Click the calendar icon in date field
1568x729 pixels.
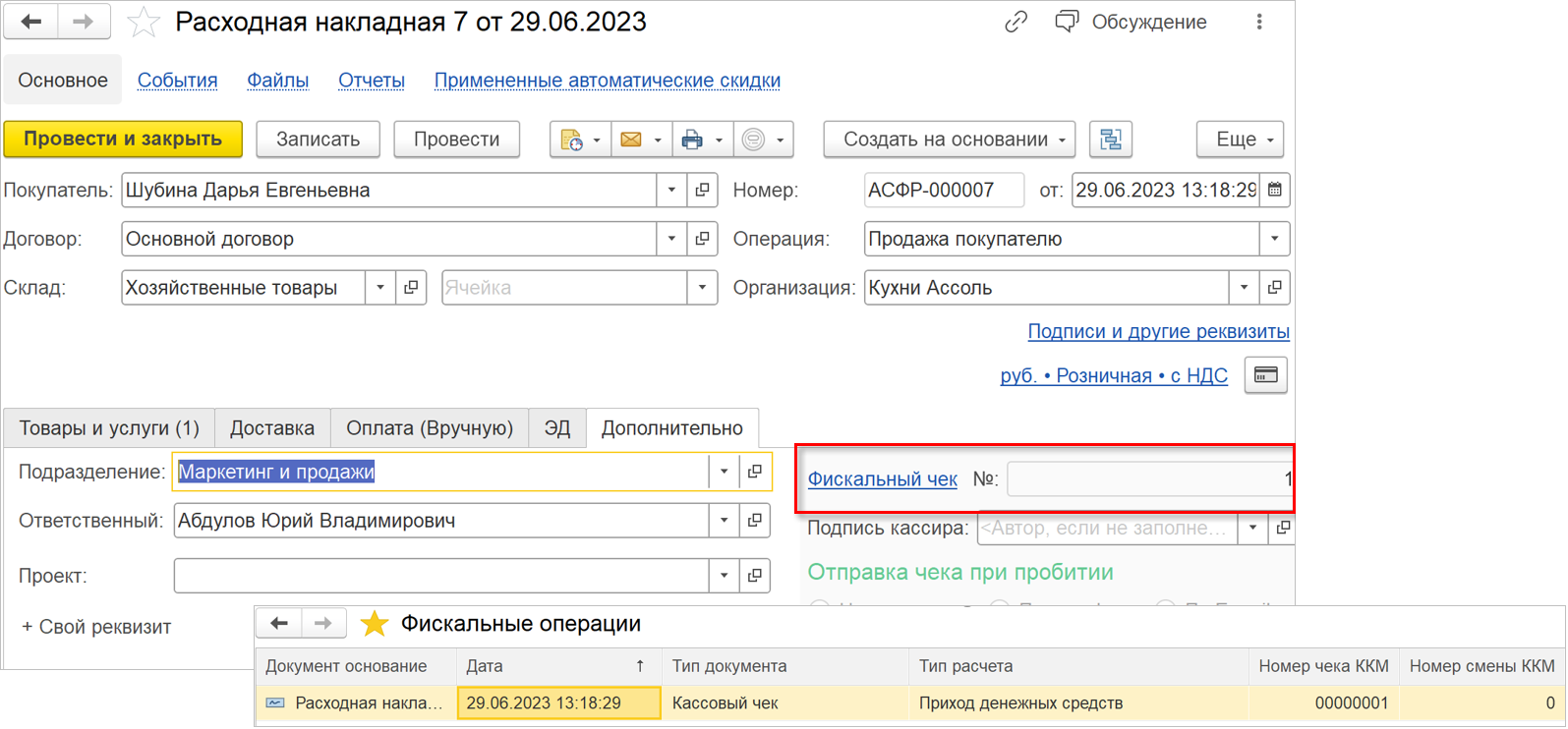coord(1275,190)
